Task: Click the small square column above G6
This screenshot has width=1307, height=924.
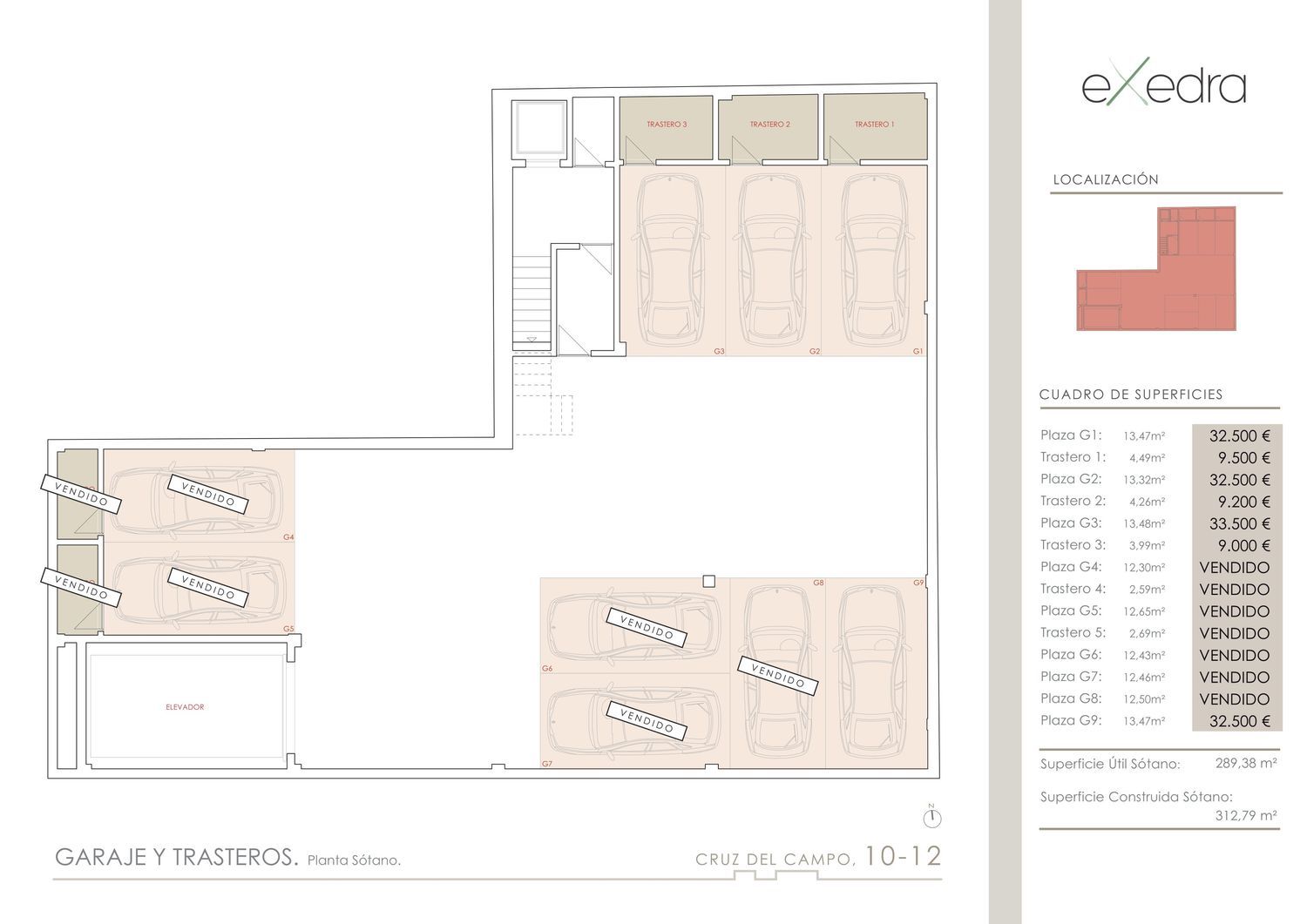Action: (708, 581)
